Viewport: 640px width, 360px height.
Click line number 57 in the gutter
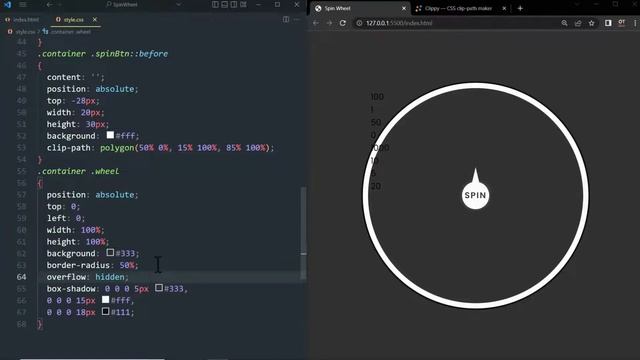tap(21, 195)
